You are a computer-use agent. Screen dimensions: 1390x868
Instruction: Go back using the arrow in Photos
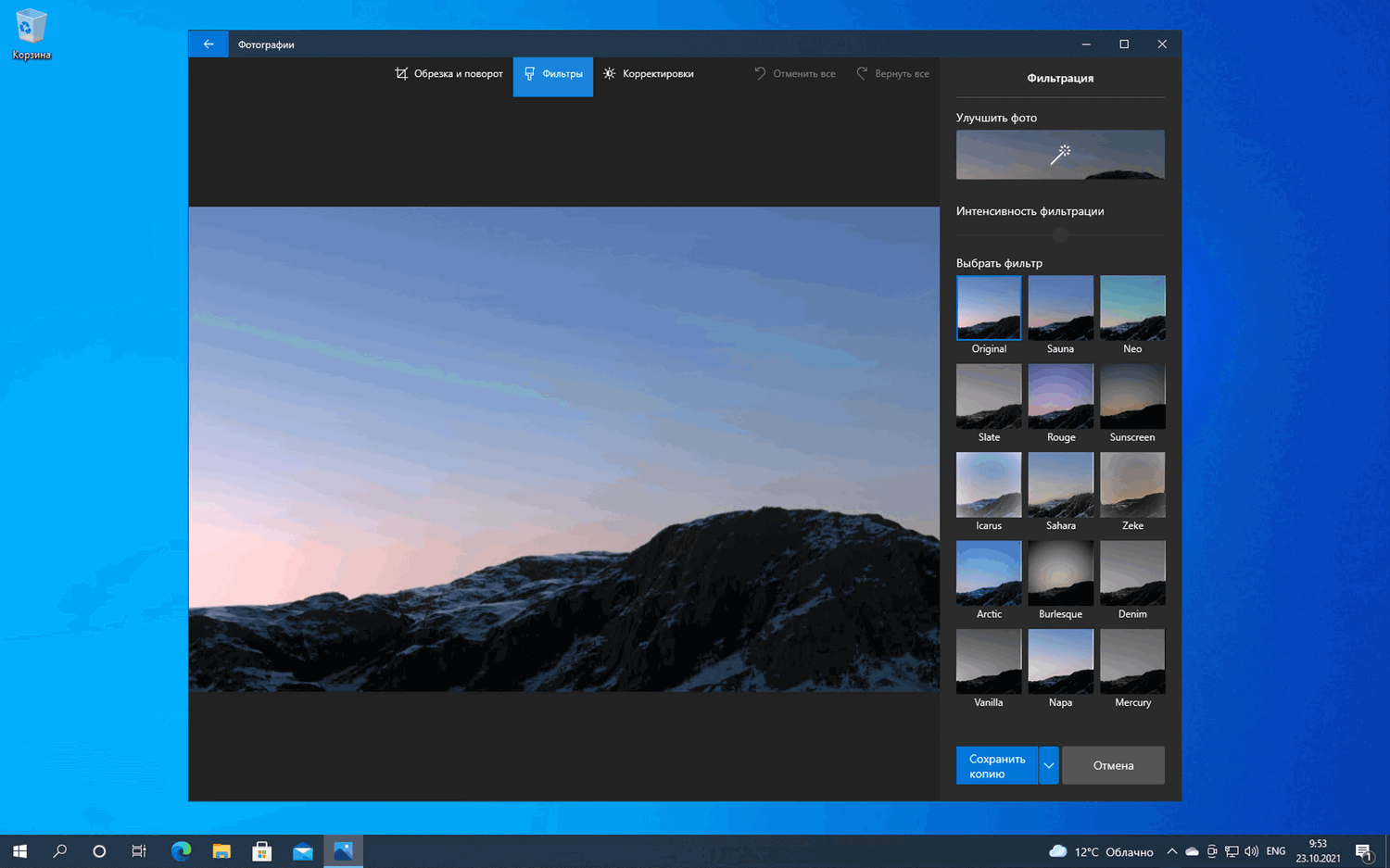coord(208,44)
